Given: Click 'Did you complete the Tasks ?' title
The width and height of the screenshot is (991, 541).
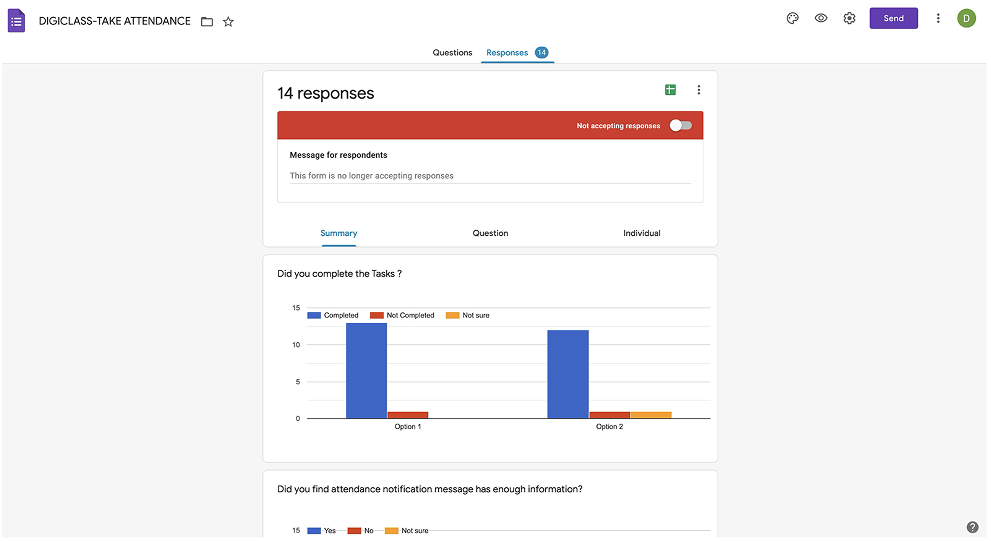Looking at the screenshot, I should point(339,274).
